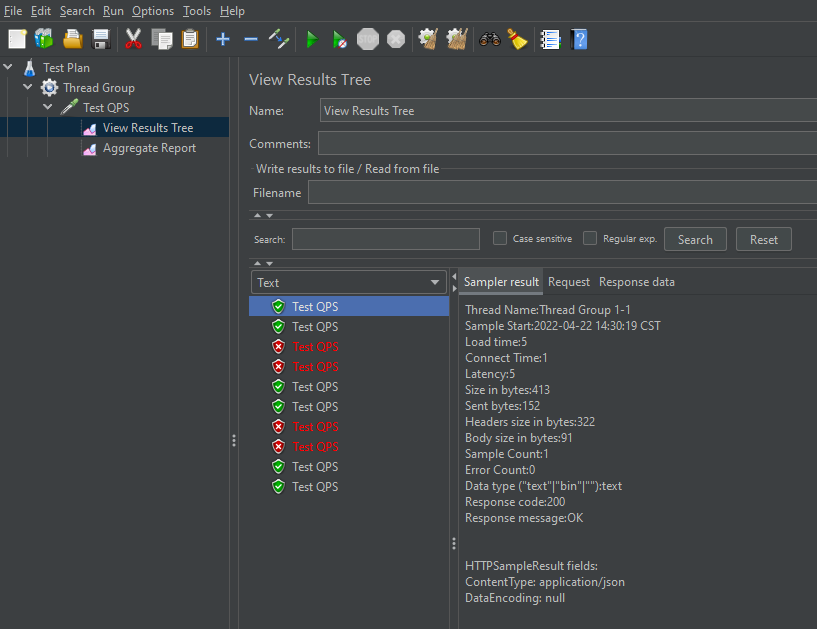Click the Aggregate Report graph icon
Image resolution: width=817 pixels, height=629 pixels.
pos(90,150)
